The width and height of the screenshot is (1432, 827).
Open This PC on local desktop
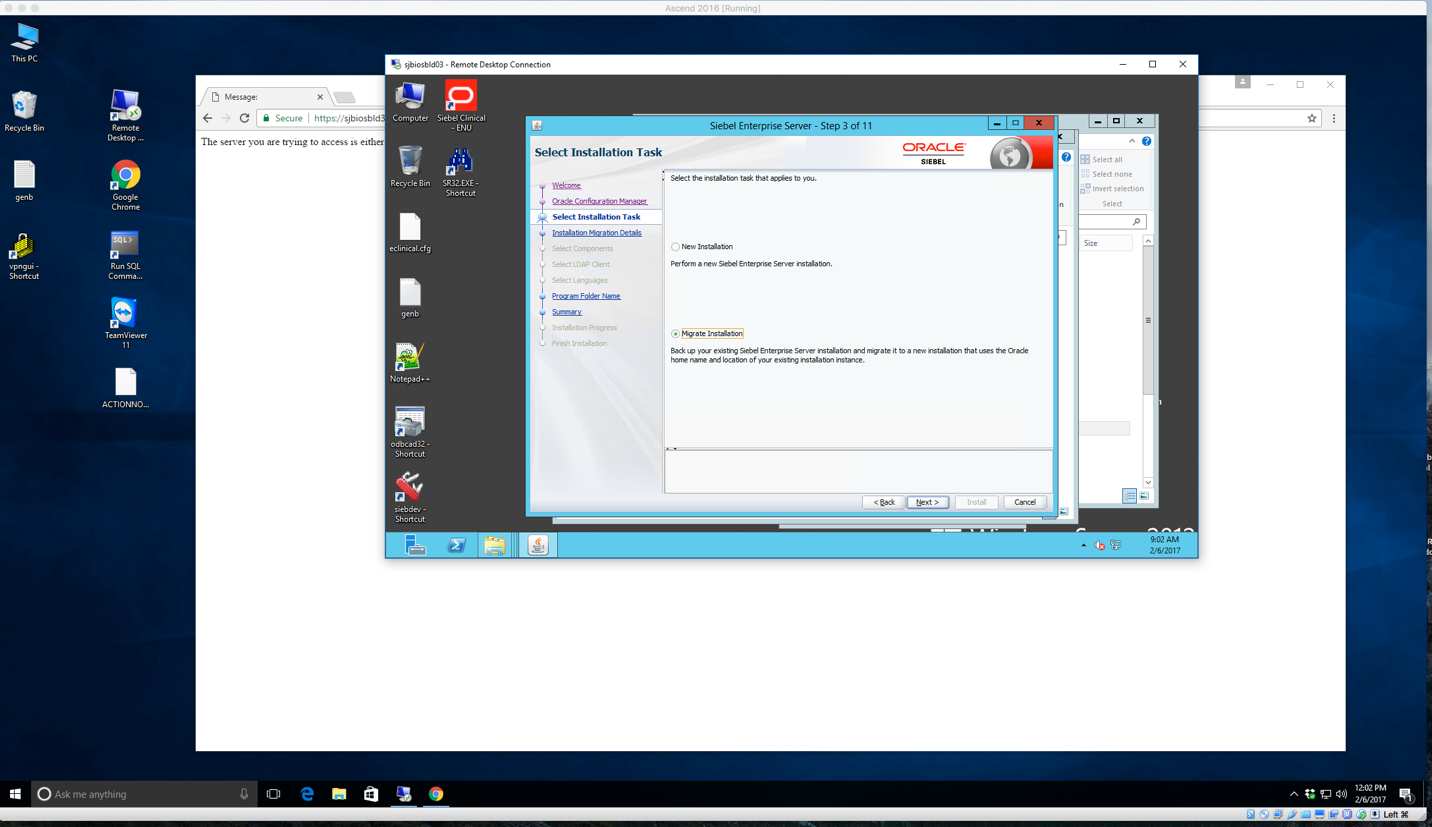tap(24, 43)
